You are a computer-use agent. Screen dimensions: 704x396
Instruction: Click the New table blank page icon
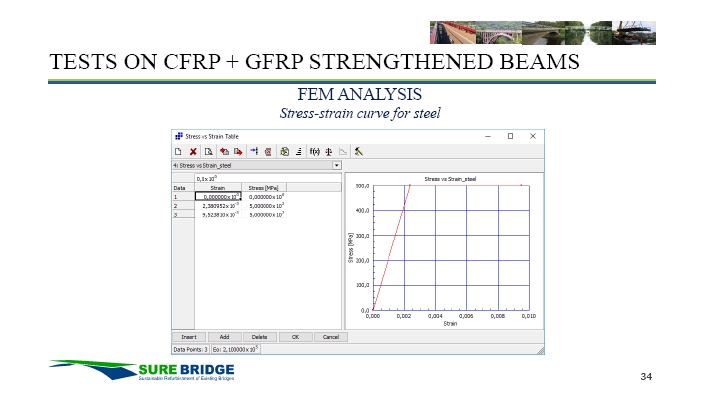pyautogui.click(x=178, y=152)
